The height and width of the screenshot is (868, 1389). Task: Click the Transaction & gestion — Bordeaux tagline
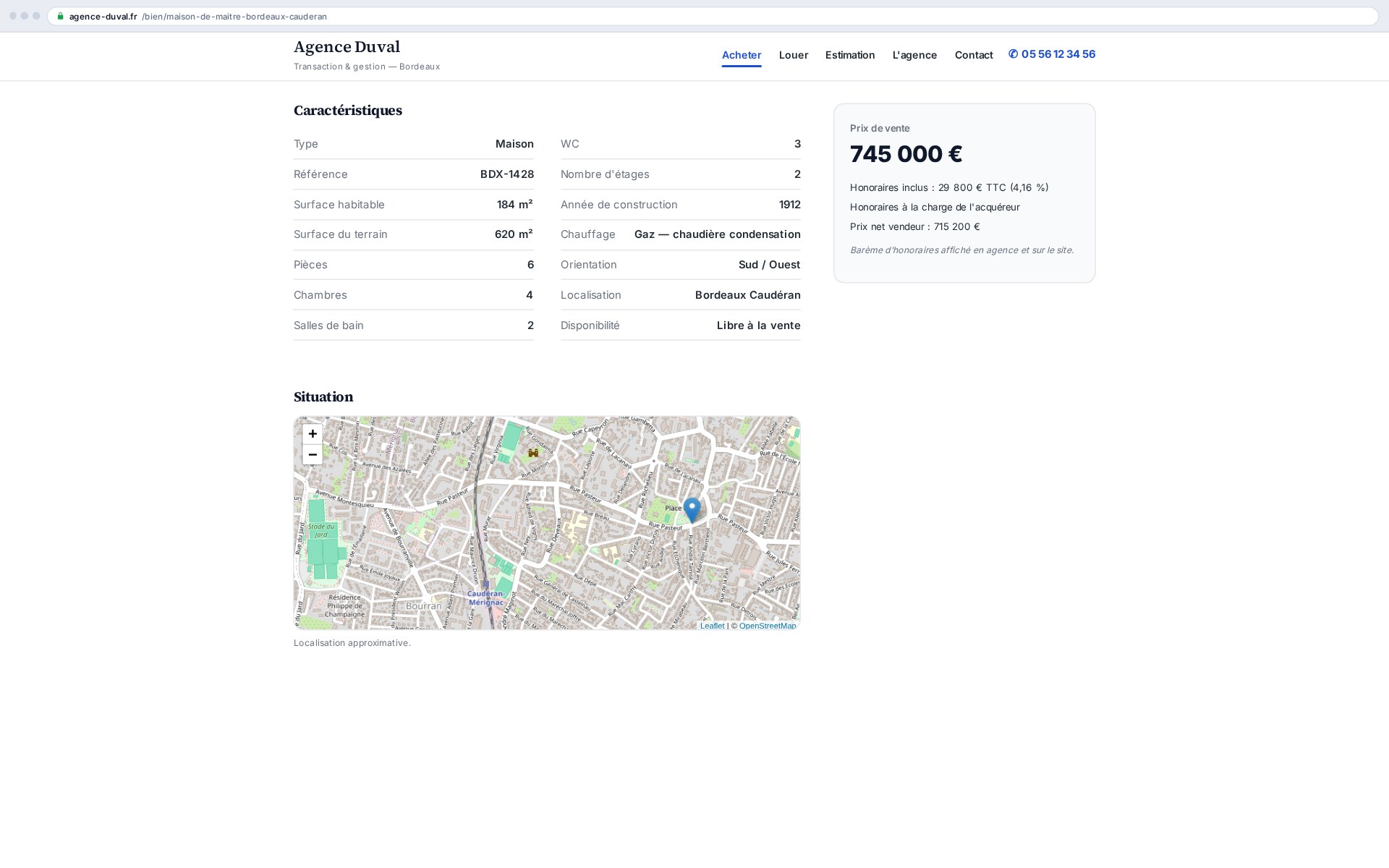point(367,67)
